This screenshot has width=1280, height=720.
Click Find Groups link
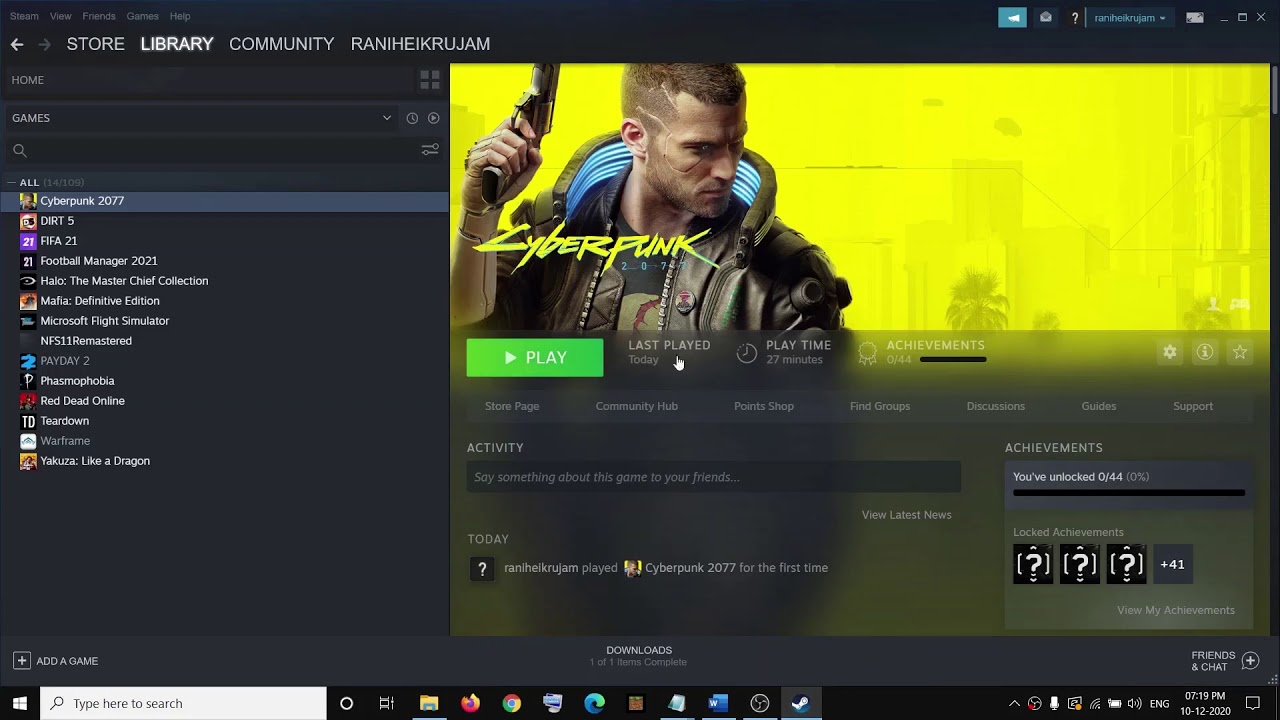click(x=880, y=406)
